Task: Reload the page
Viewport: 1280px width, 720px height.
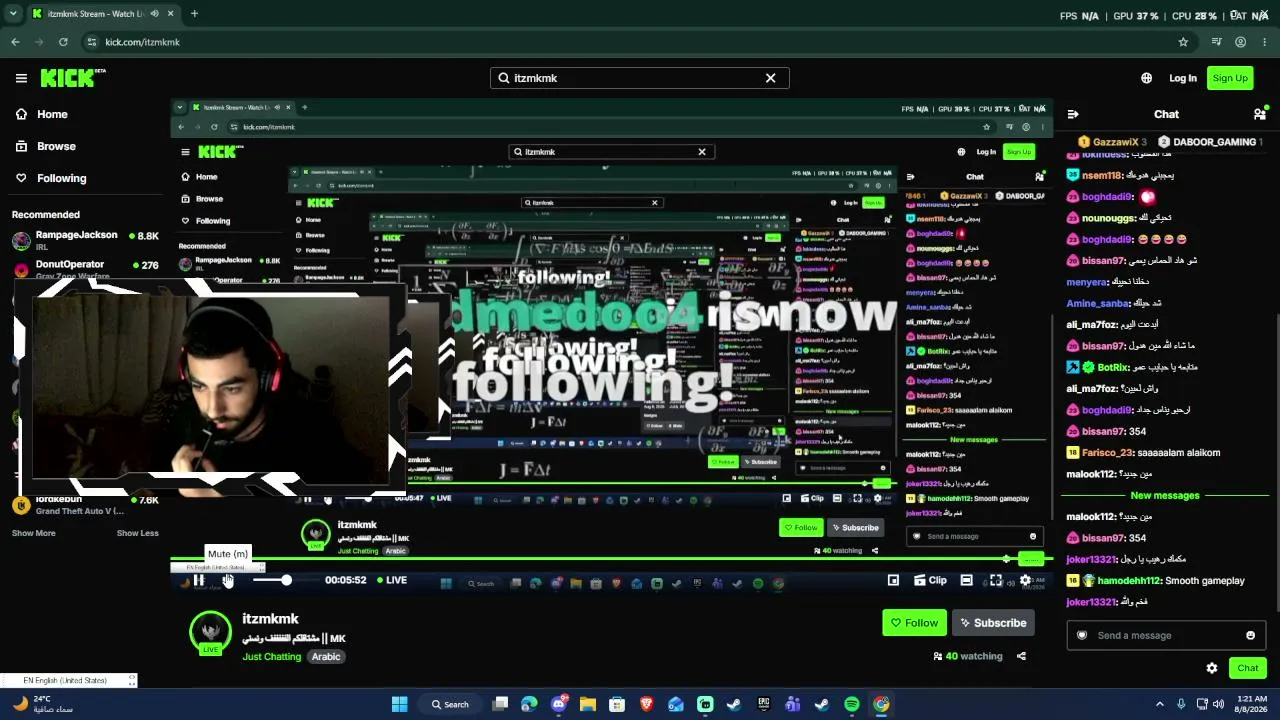Action: point(63,42)
